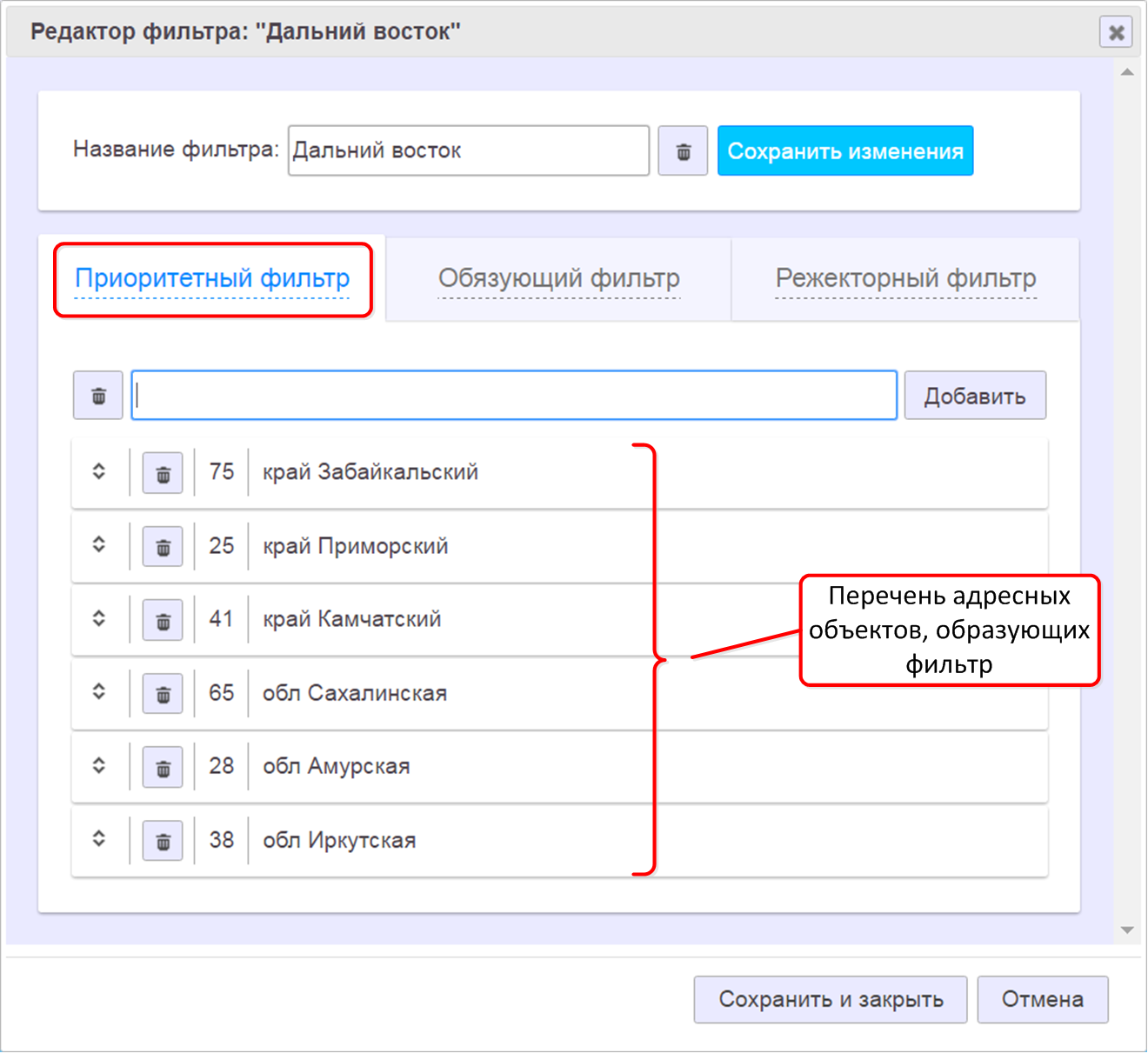
Task: Remove край Забайкальский from the list
Action: [163, 473]
